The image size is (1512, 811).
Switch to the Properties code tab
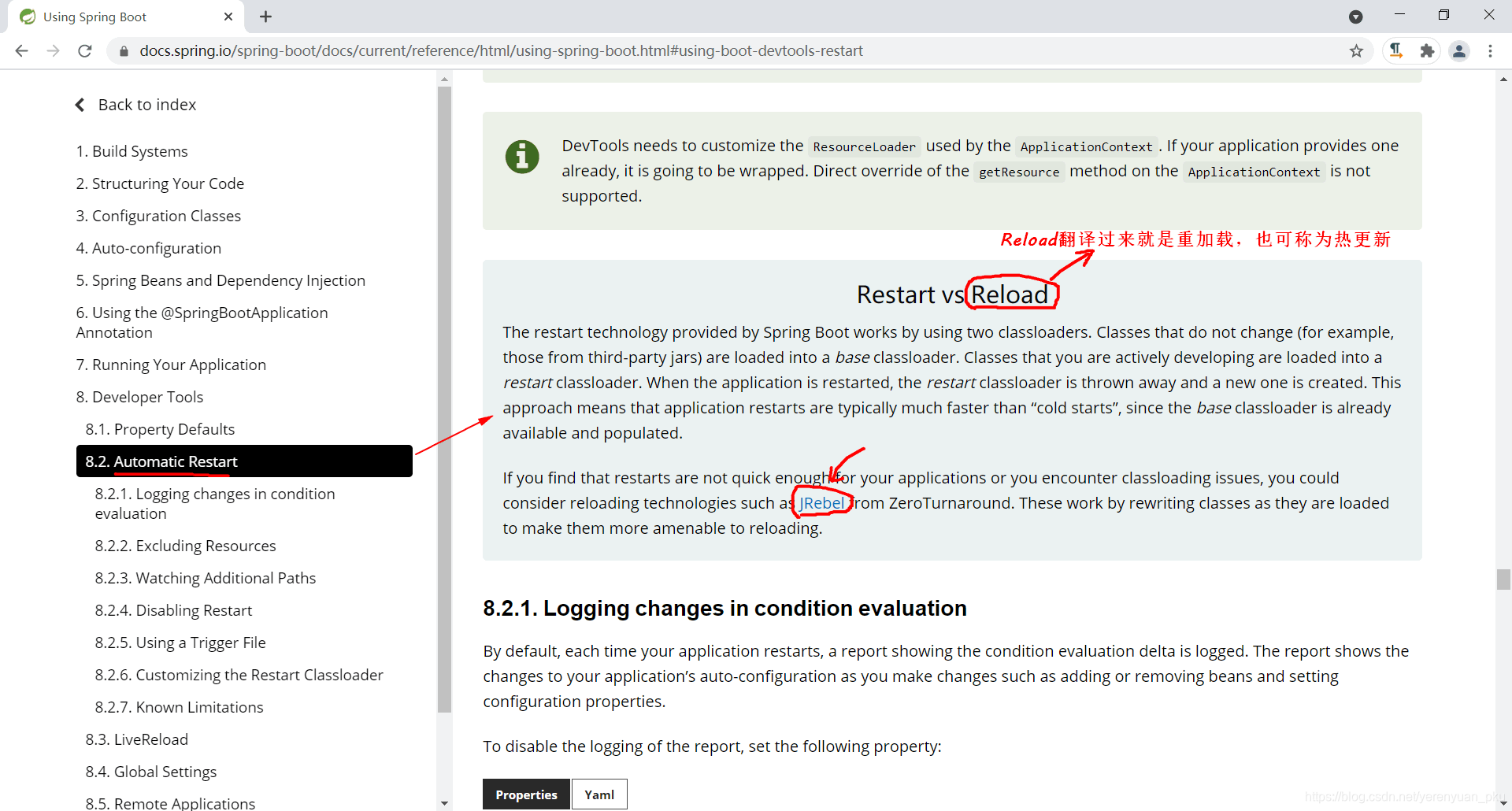click(526, 794)
